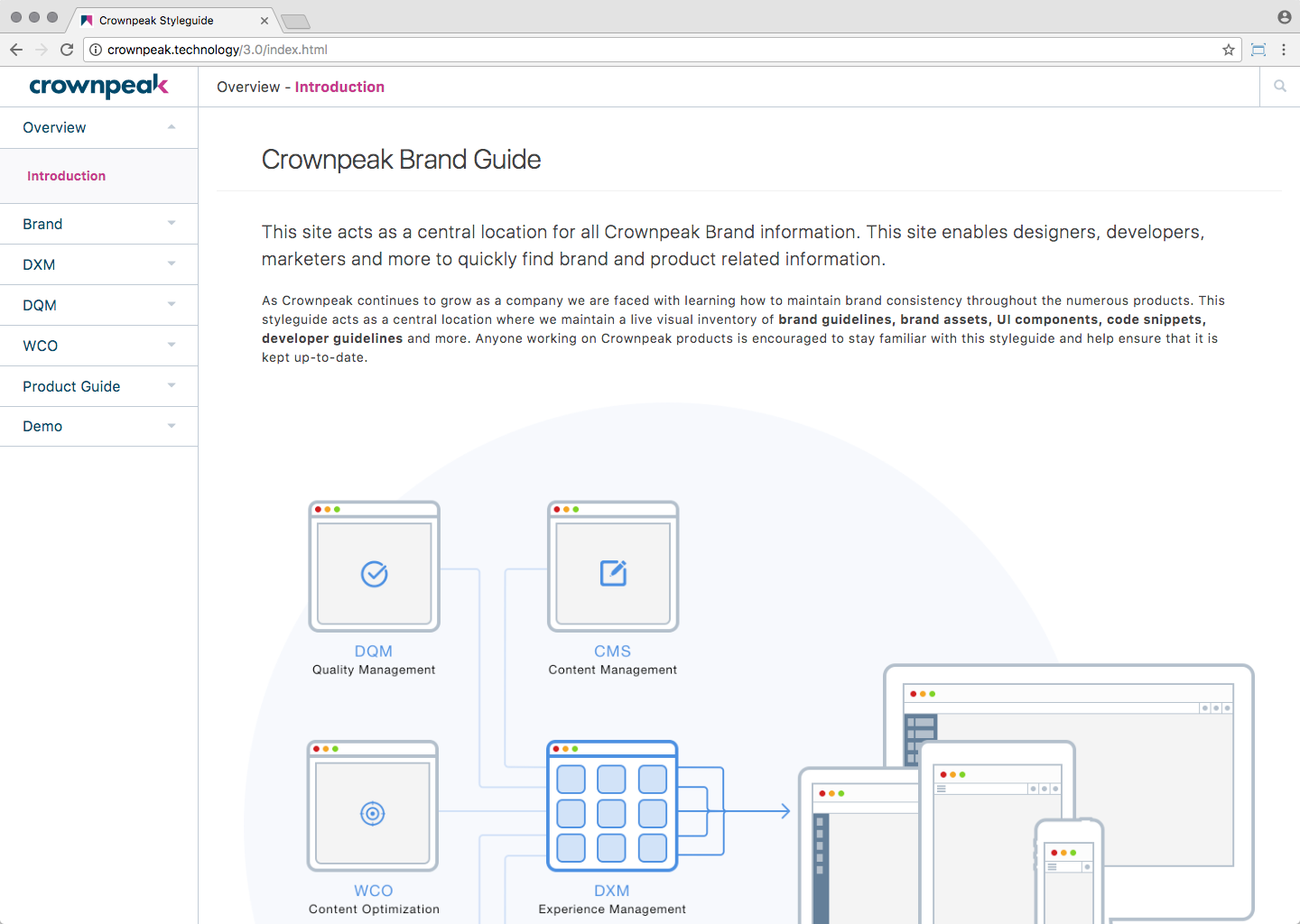
Task: Open the Chrome three-dot menu
Action: (1284, 50)
